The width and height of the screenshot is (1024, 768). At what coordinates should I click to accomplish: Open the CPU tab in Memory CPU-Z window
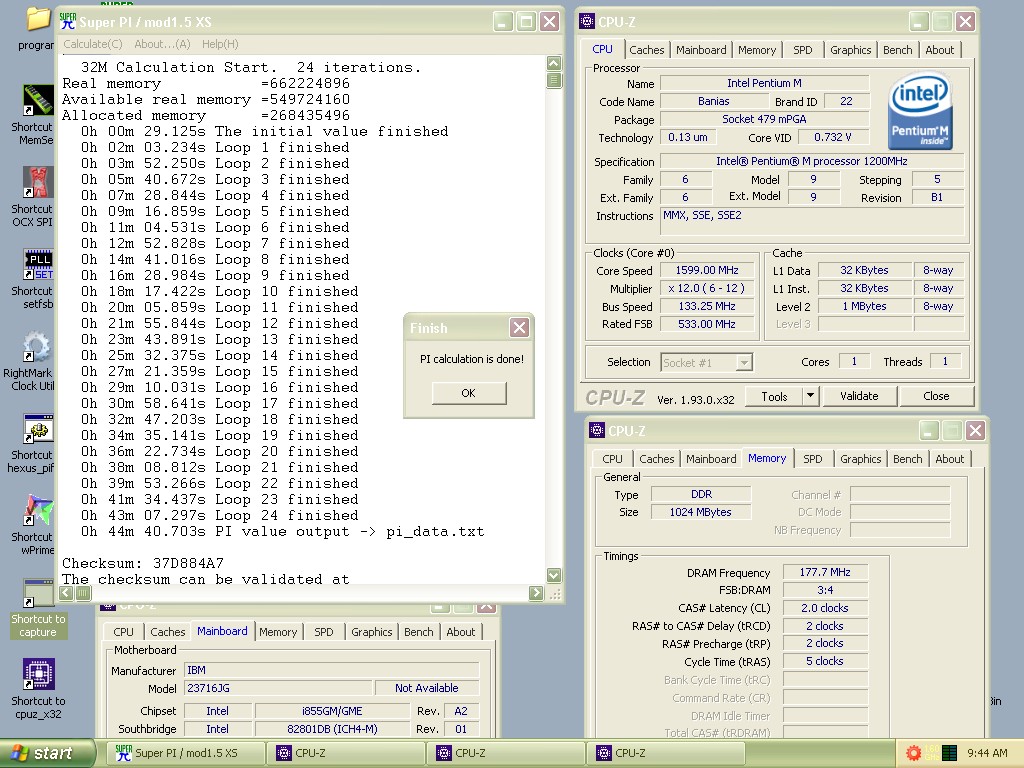click(x=612, y=459)
